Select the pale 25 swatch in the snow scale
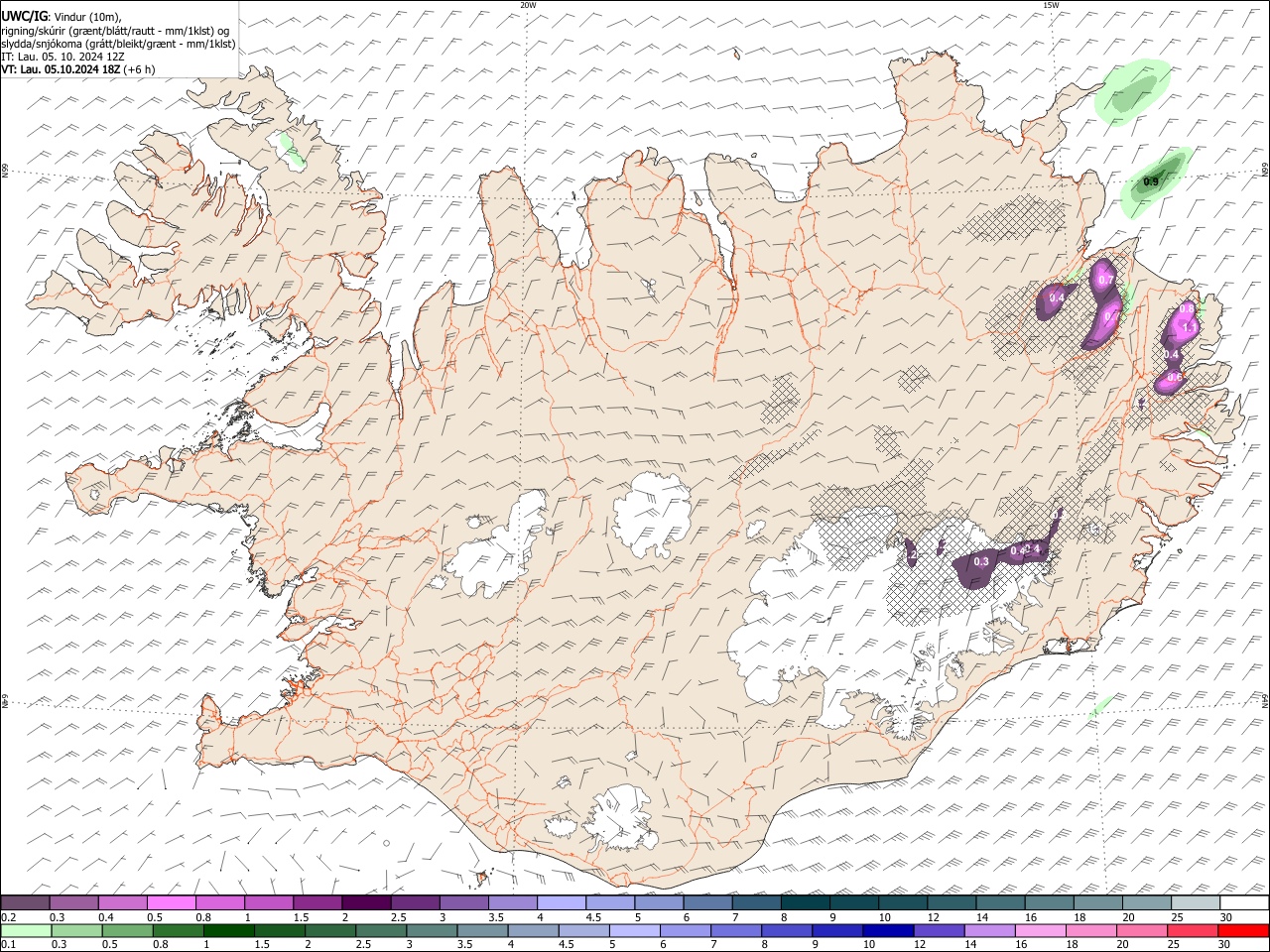The width and height of the screenshot is (1270, 952). click(x=1196, y=902)
